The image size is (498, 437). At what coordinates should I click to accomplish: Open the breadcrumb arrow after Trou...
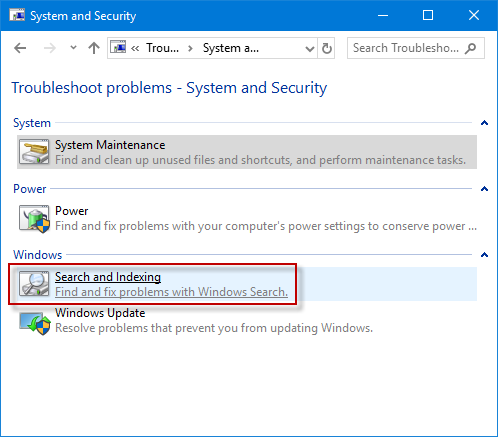[x=190, y=49]
